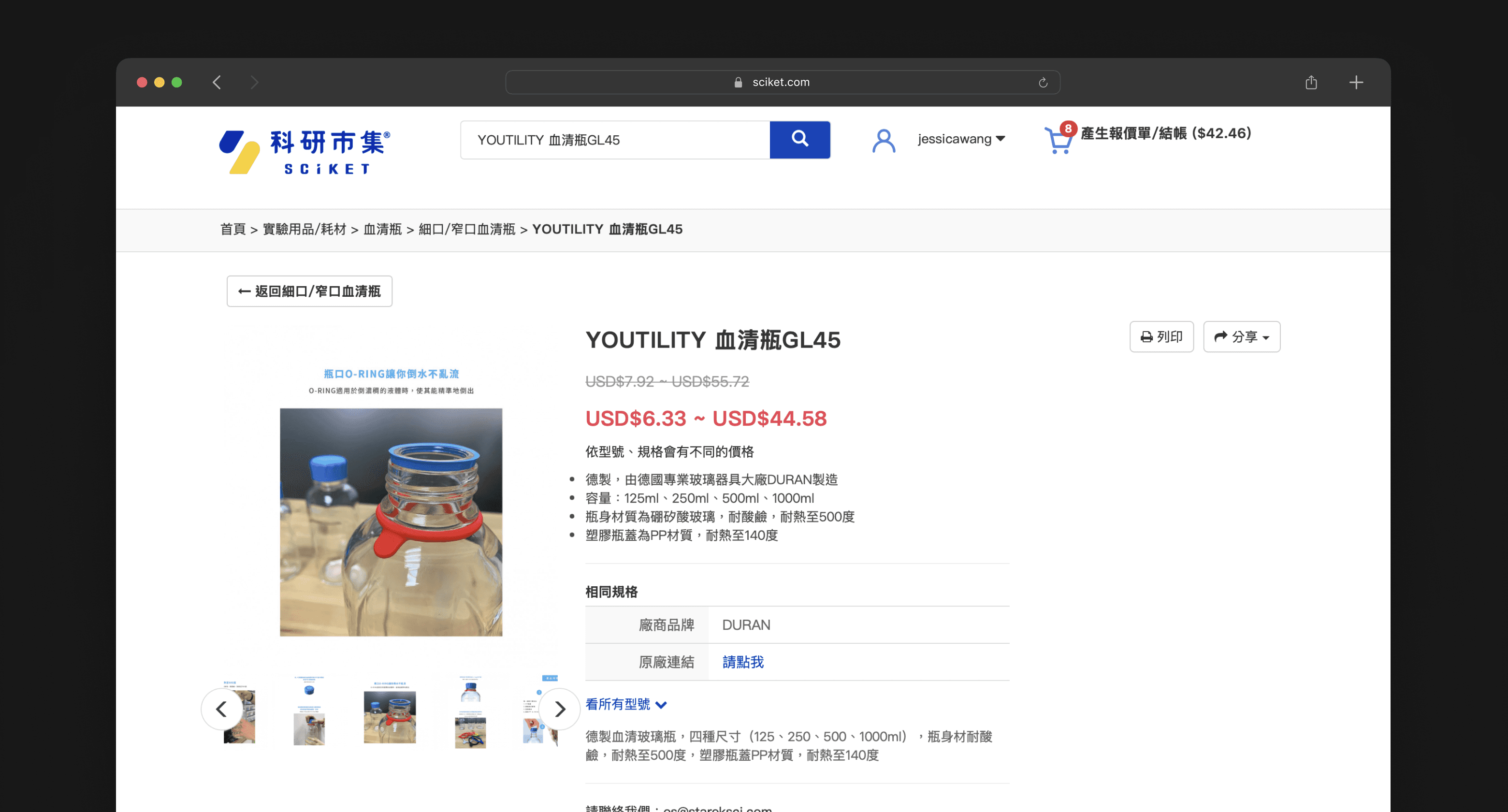Open the jessicawang account dropdown
The image size is (1508, 812).
961,139
